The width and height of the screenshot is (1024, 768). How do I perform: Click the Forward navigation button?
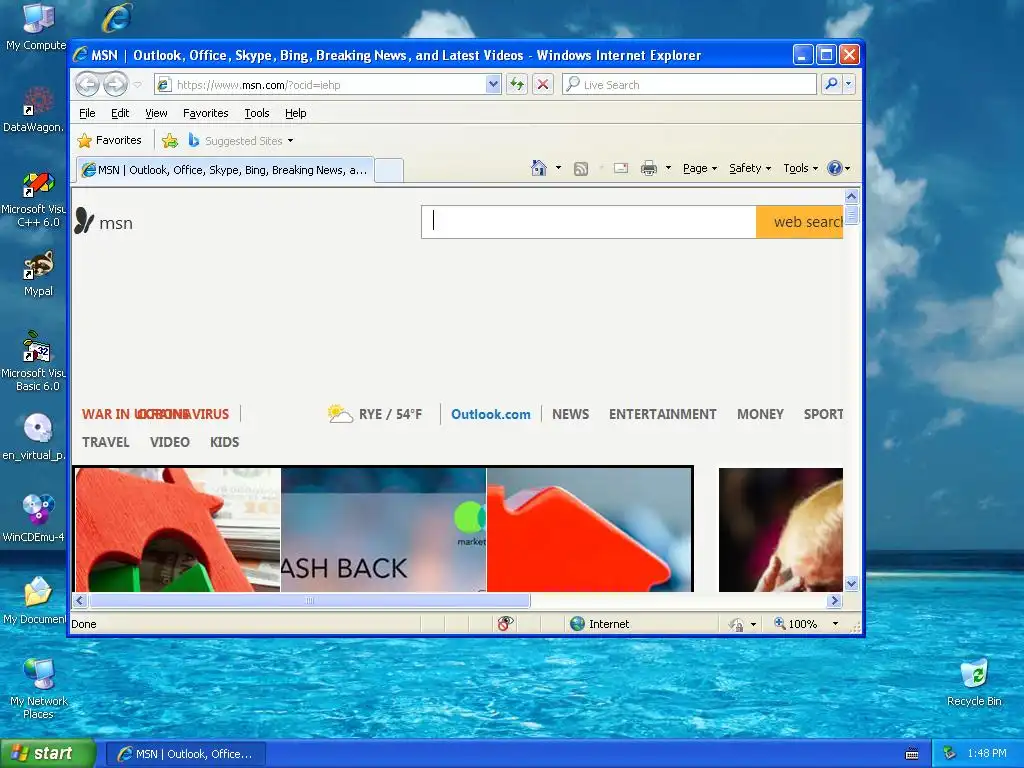pos(116,84)
